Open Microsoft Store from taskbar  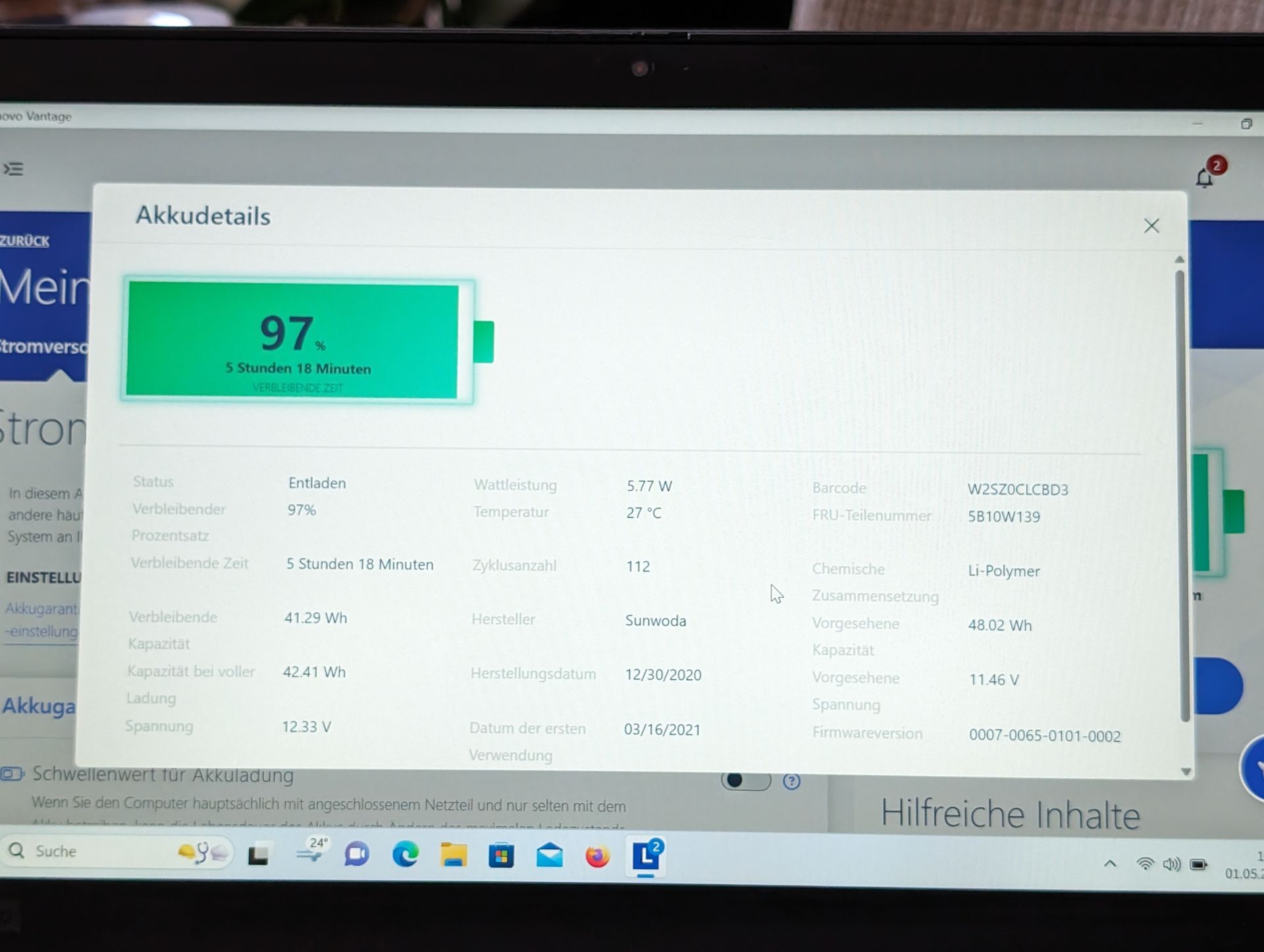click(x=501, y=856)
